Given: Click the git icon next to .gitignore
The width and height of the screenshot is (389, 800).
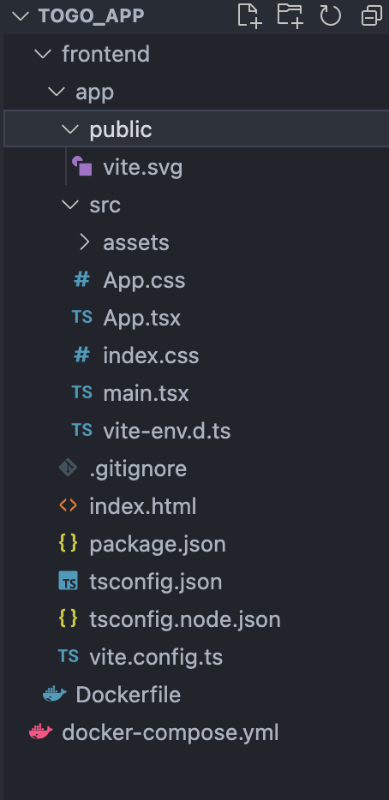Looking at the screenshot, I should [x=68, y=467].
